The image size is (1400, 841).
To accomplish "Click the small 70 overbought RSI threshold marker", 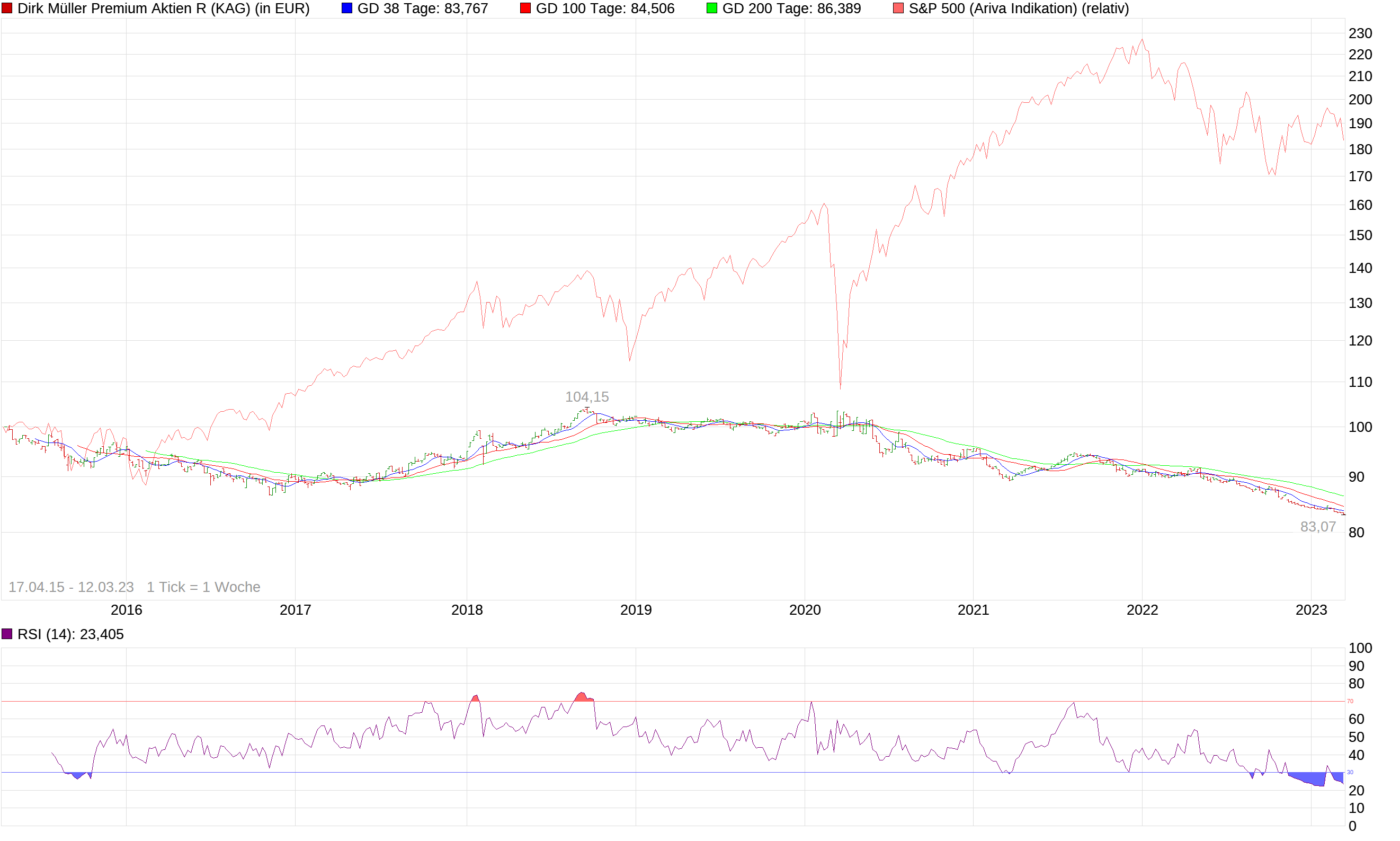I will 1350,701.
